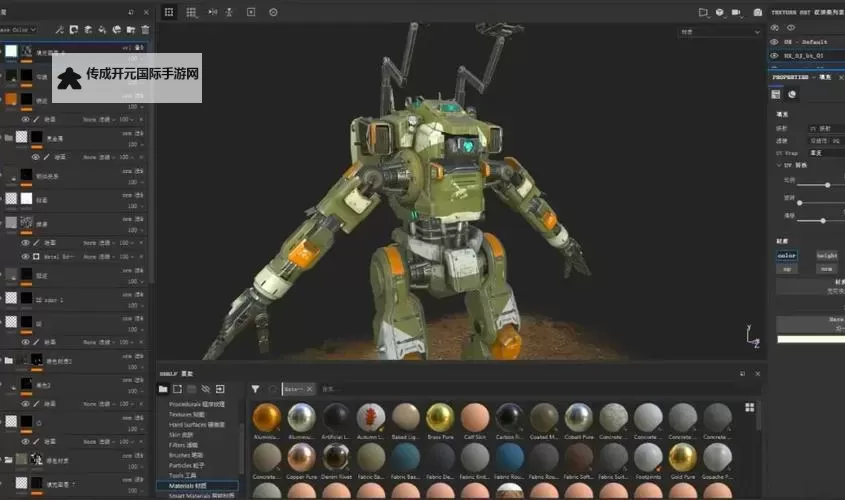Adjust the second UV transform slider in Properties

point(800,203)
